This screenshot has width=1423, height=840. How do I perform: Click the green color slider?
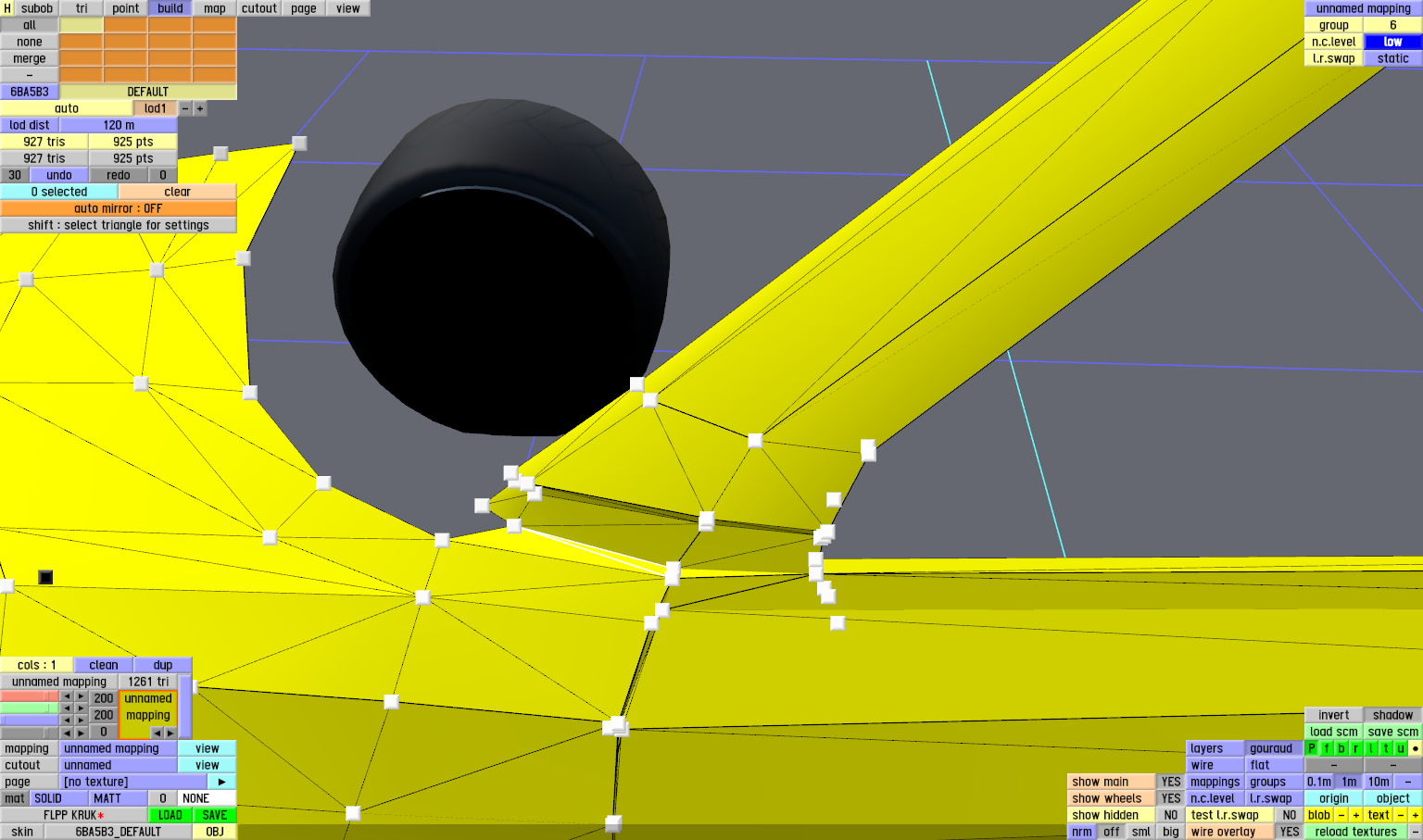click(x=30, y=708)
